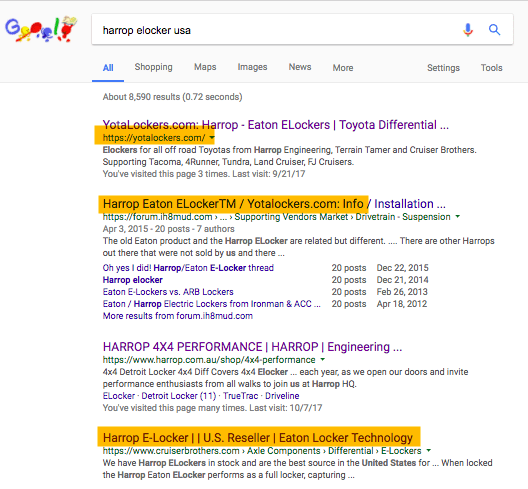Click More results from forum.ih8mud.com
528x489 pixels.
pos(177,316)
